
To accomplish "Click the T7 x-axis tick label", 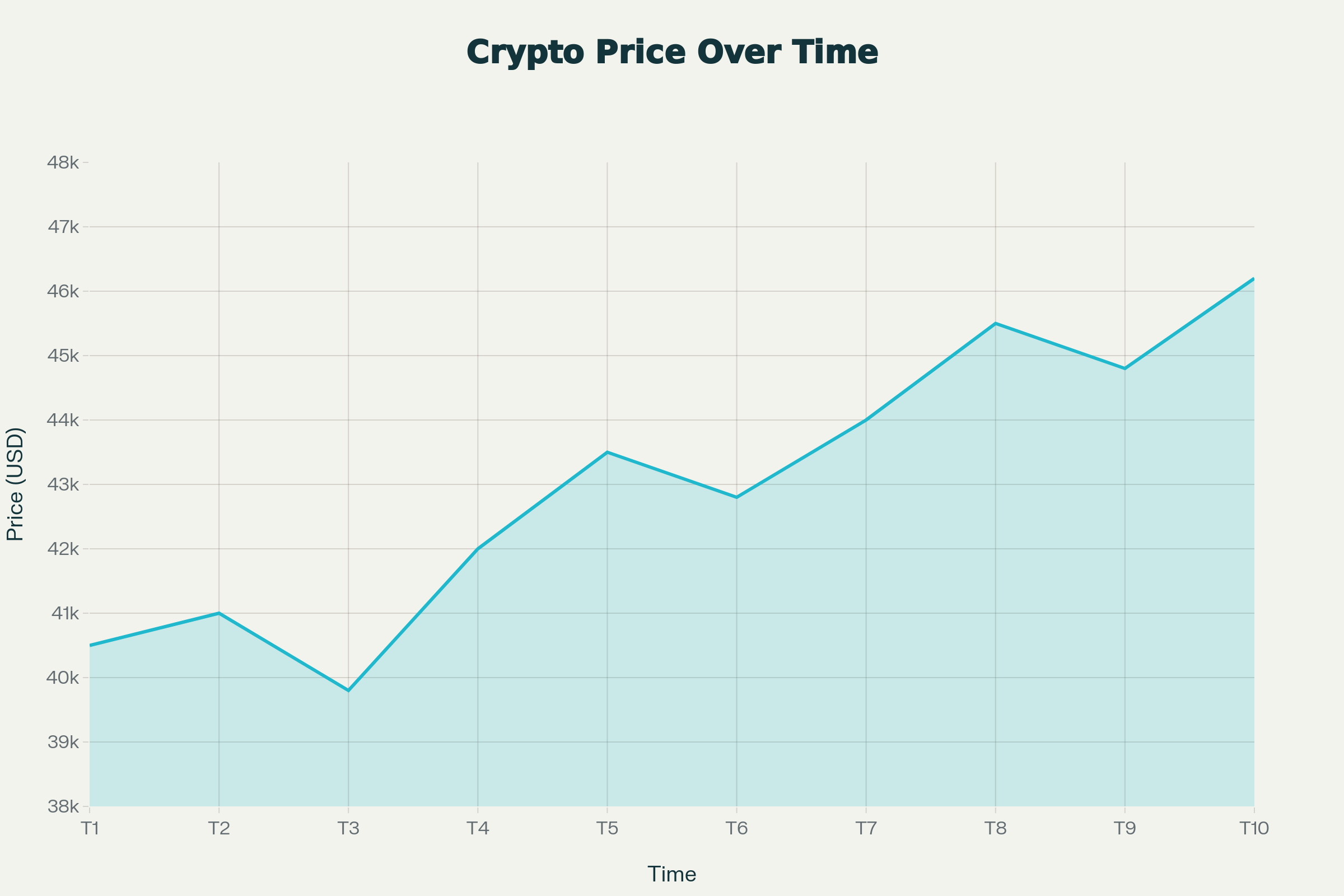I will point(866,829).
